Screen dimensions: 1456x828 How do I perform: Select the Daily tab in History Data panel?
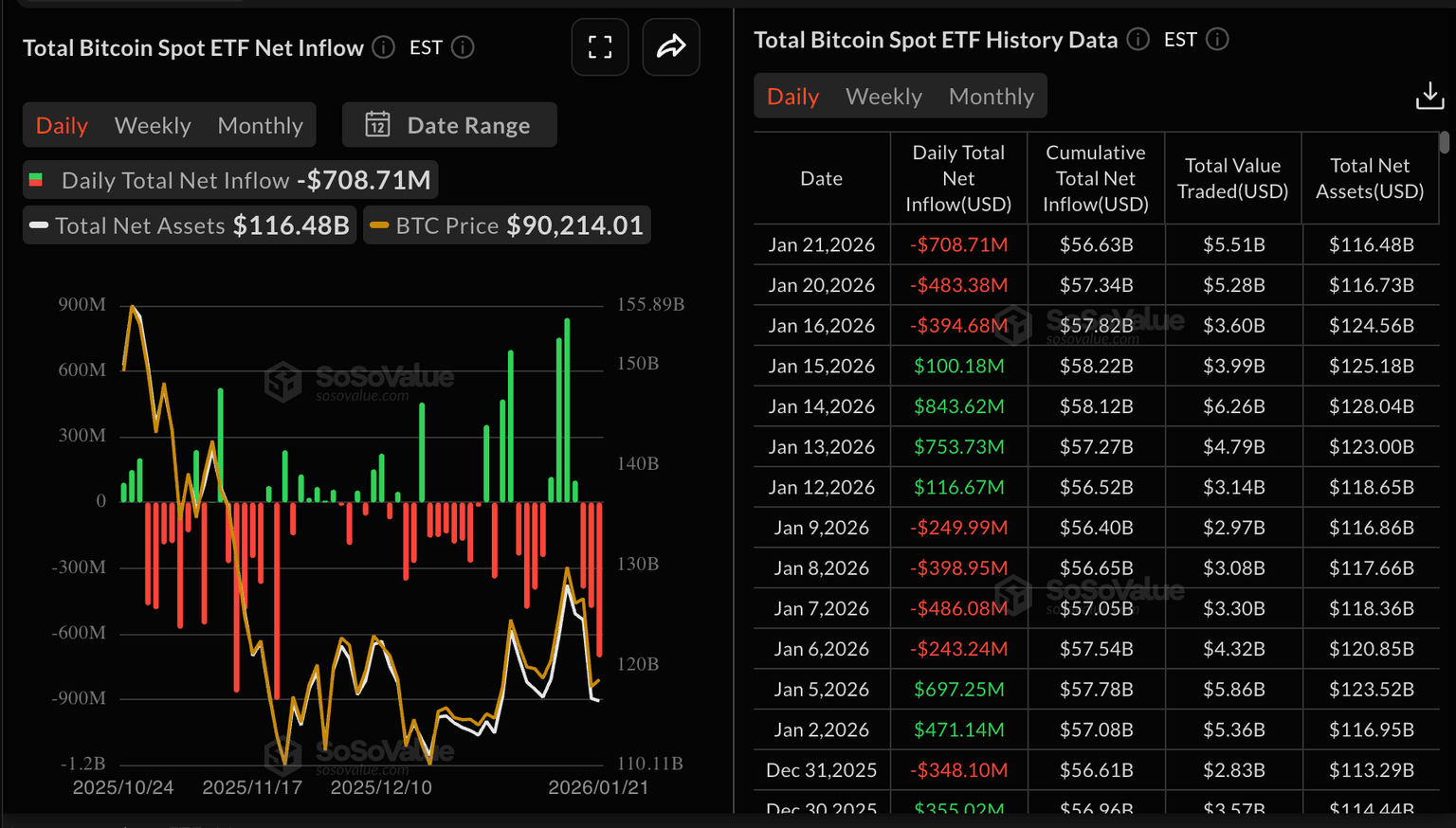pos(792,97)
